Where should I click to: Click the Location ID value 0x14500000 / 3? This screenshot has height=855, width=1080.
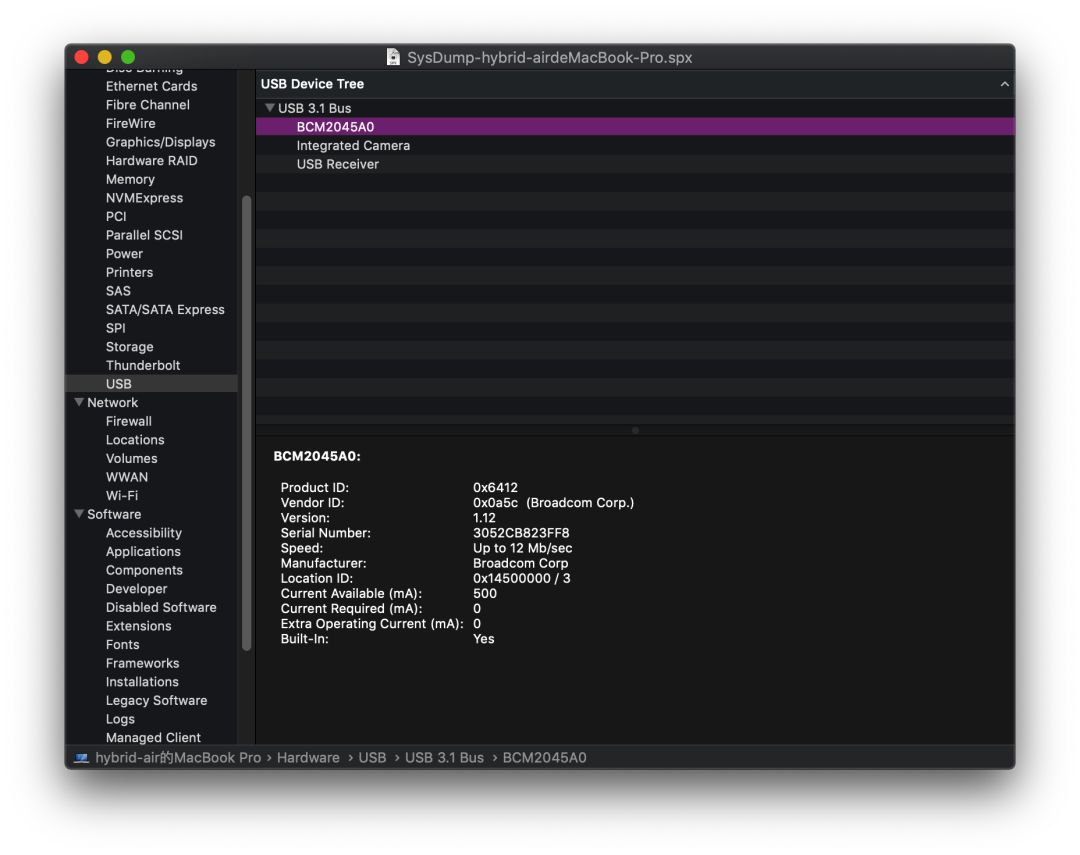pos(521,578)
